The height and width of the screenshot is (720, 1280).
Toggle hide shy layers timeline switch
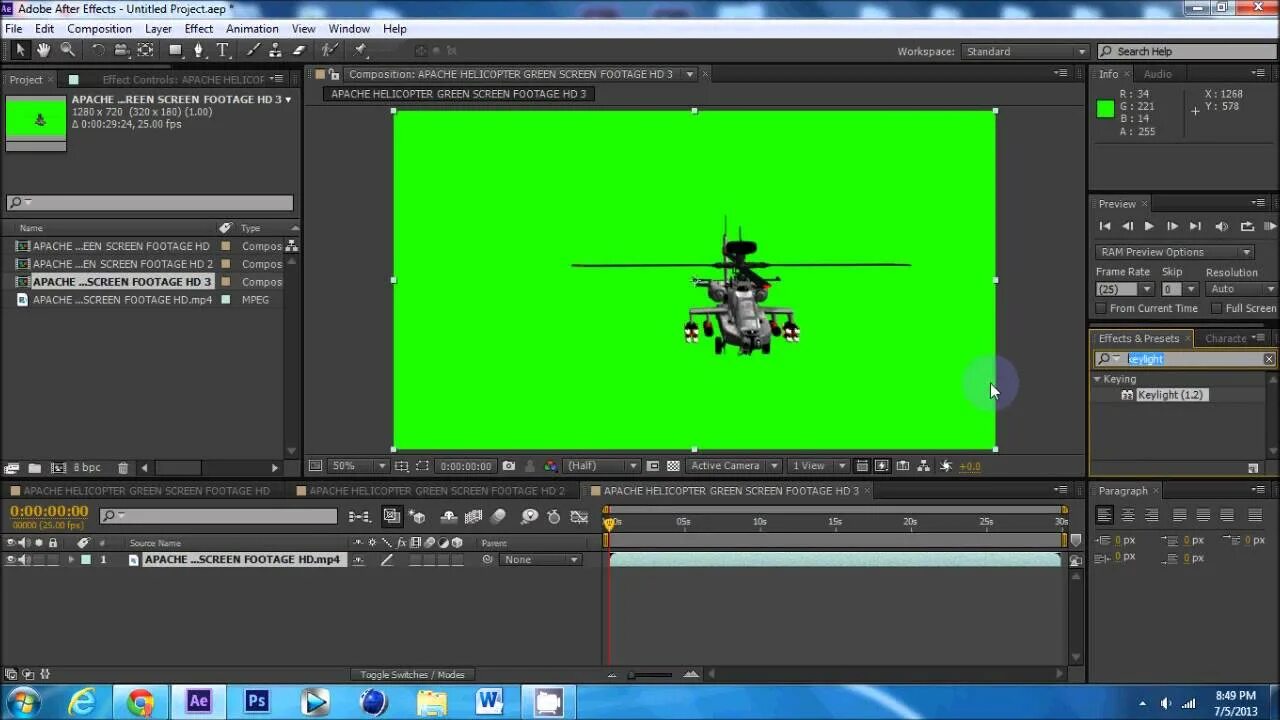pos(449,516)
